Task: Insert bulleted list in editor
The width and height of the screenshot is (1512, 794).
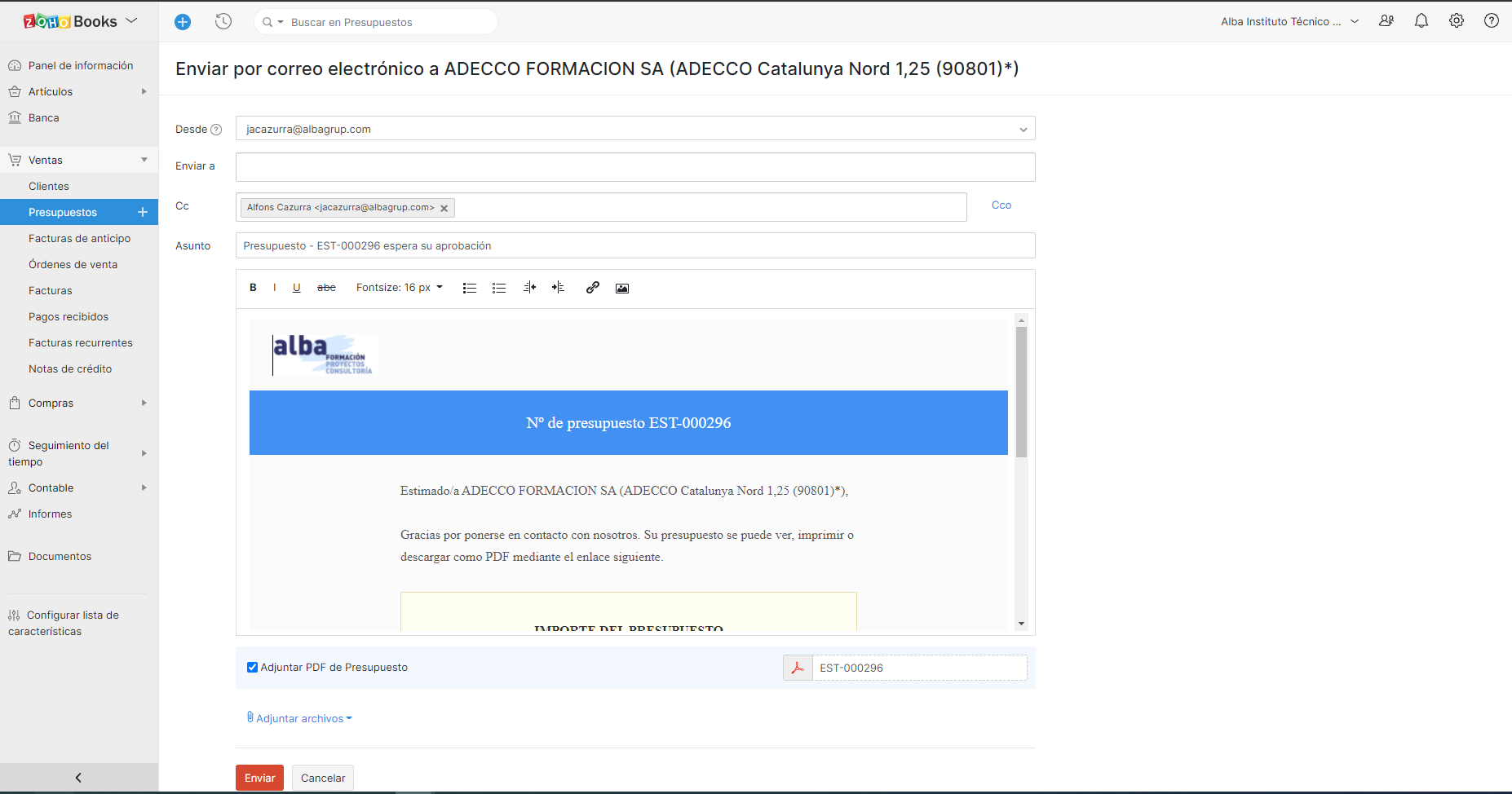Action: coord(470,288)
